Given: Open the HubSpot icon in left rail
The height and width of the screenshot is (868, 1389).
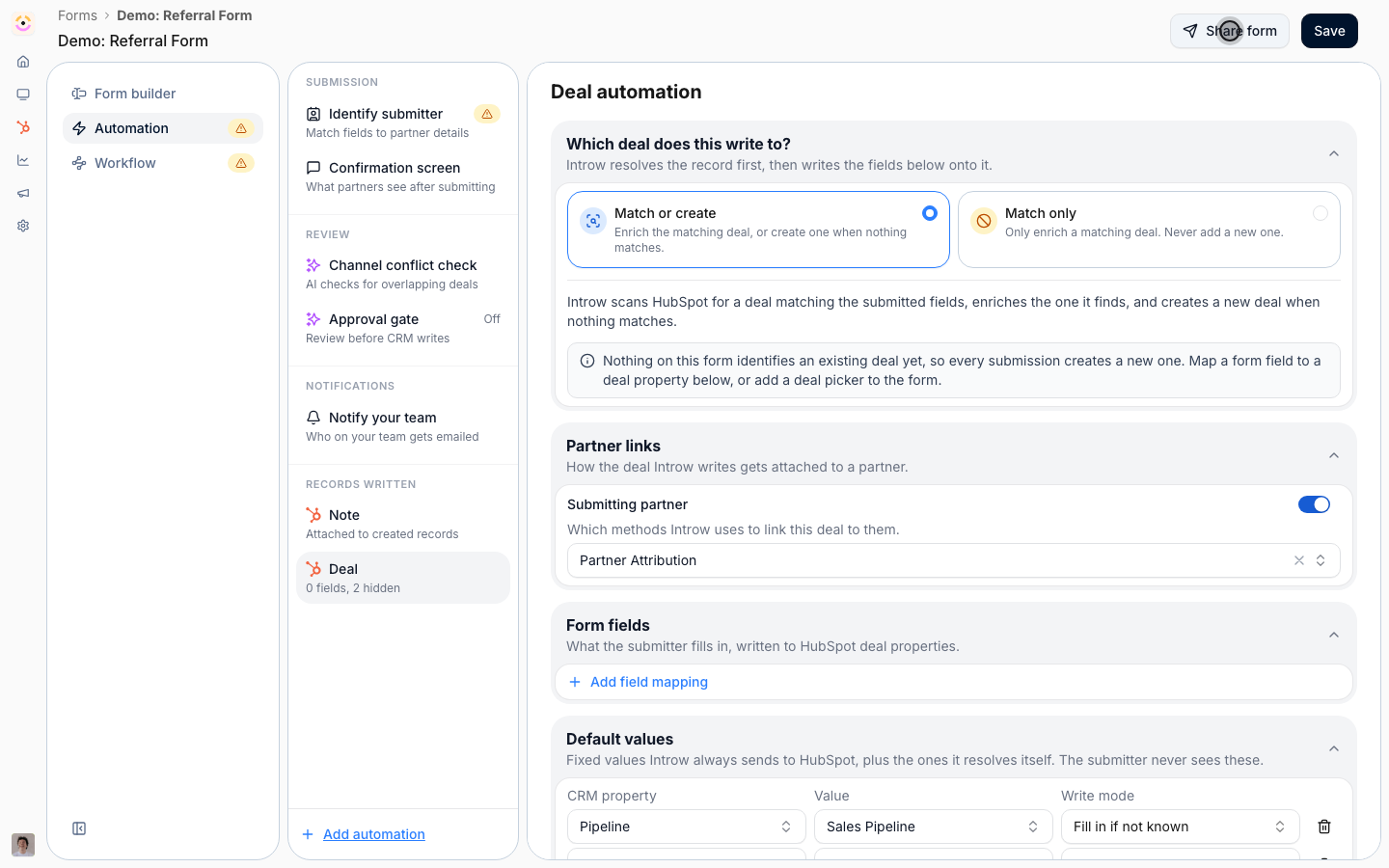Looking at the screenshot, I should pos(23,127).
